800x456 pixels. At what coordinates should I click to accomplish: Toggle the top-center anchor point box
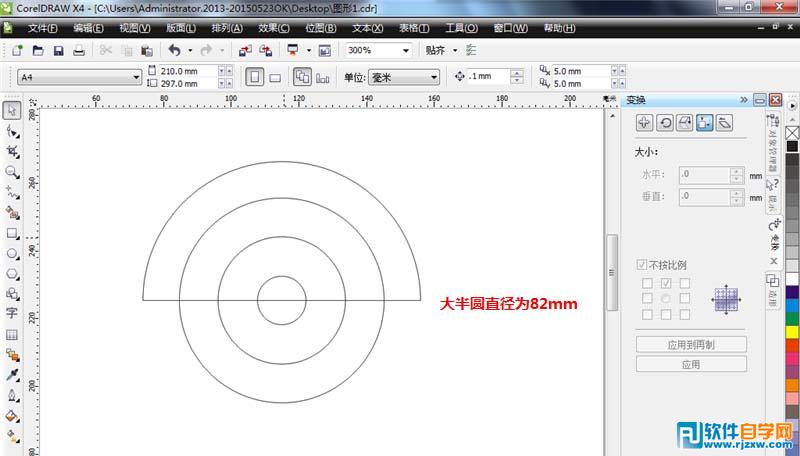click(666, 283)
